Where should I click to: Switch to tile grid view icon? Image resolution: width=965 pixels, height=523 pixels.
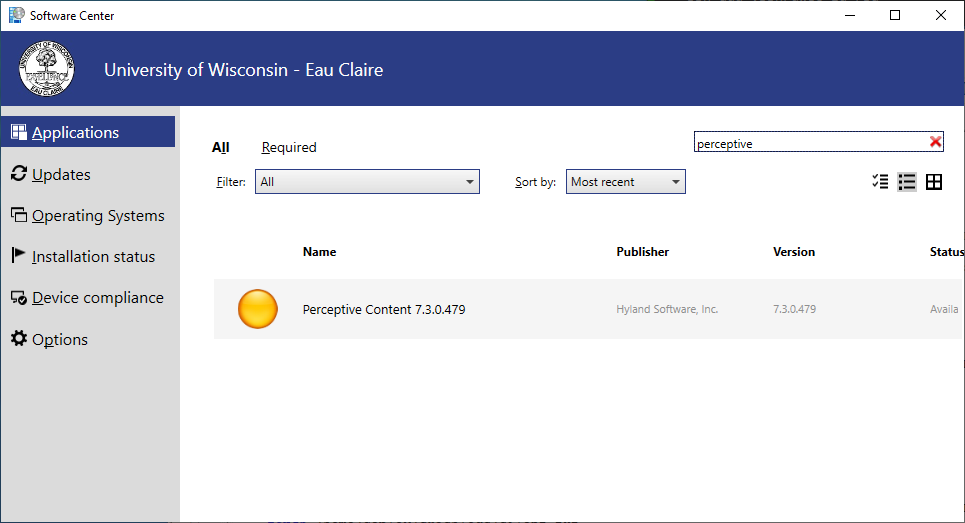point(934,182)
